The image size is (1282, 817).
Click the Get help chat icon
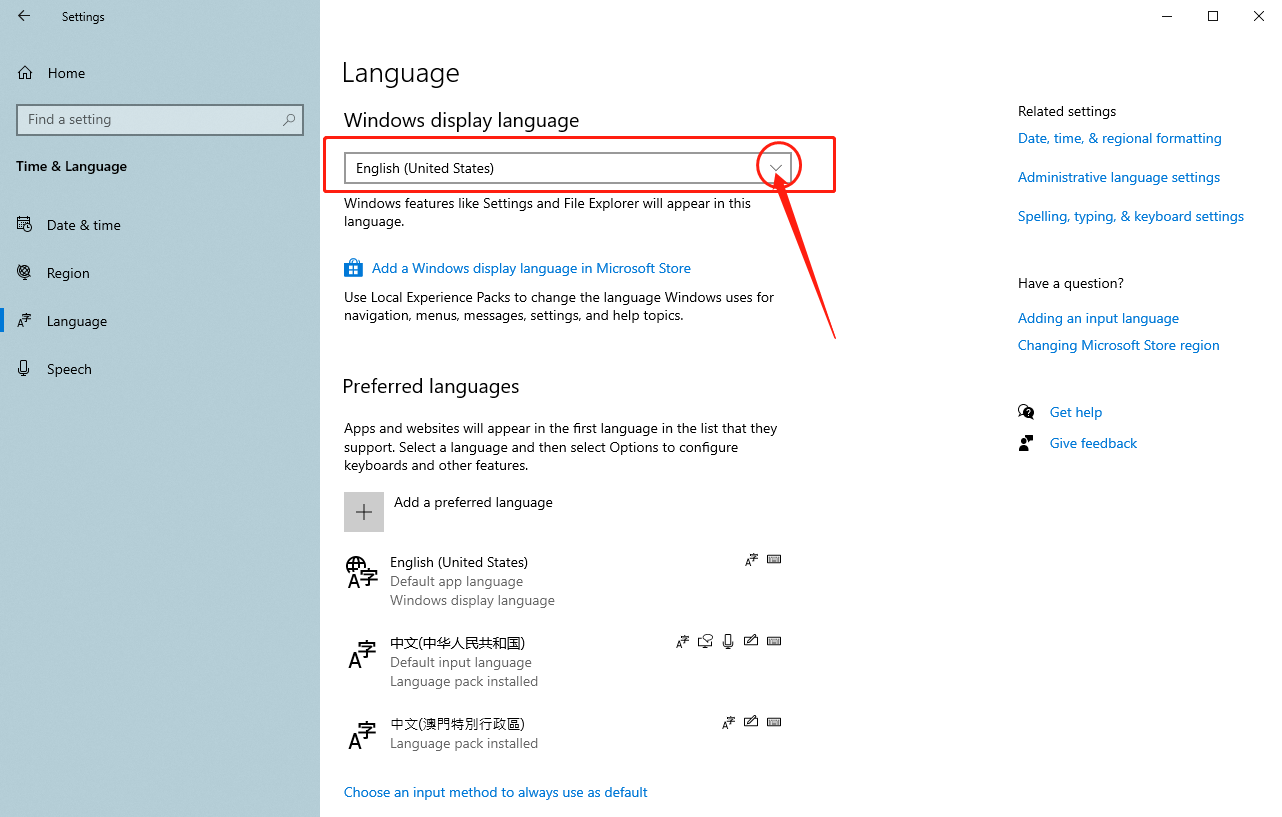pyautogui.click(x=1026, y=412)
